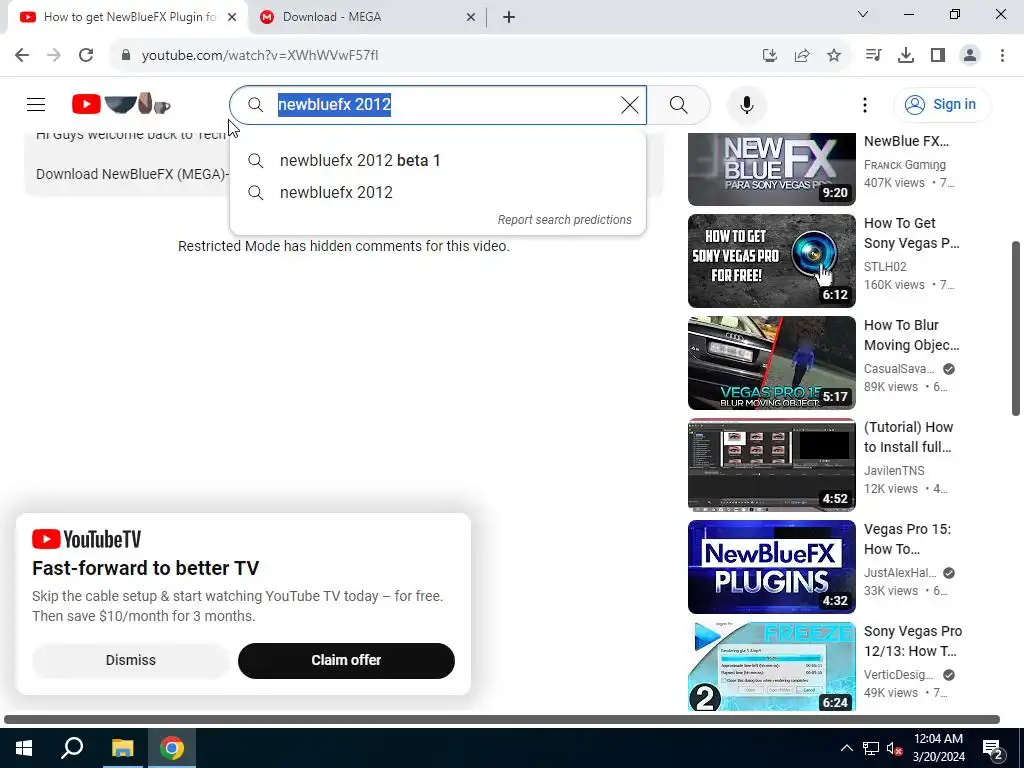The height and width of the screenshot is (768, 1024).
Task: Click the STLH02 channel name
Action: 885,266
